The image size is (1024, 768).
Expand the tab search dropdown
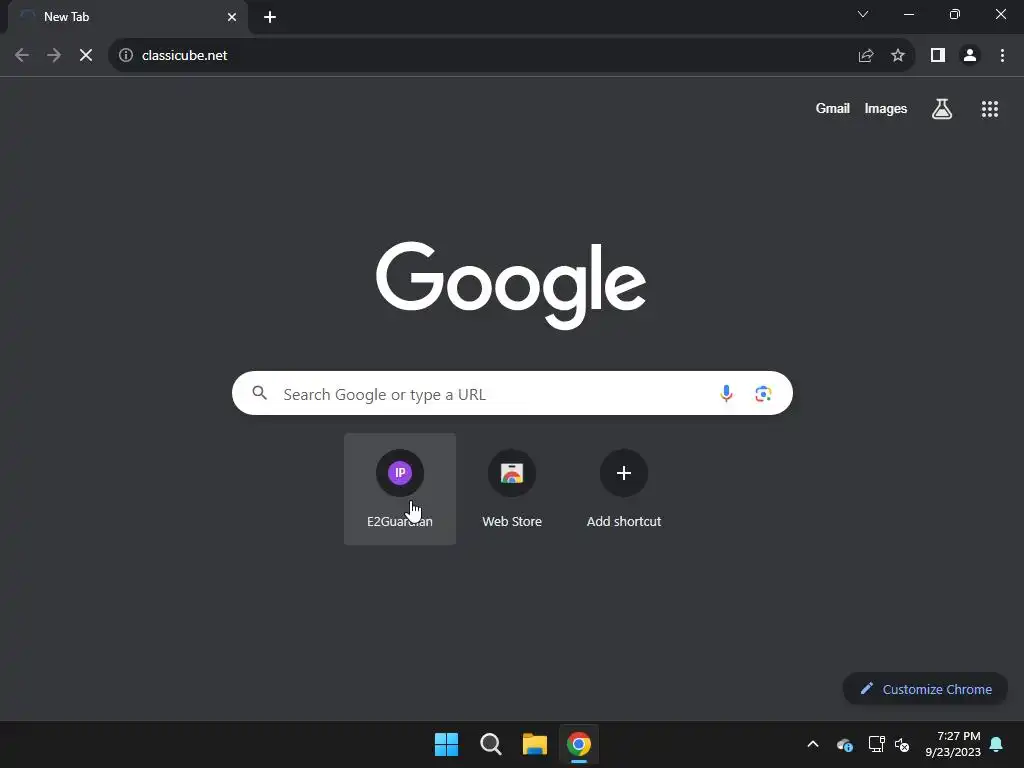863,14
